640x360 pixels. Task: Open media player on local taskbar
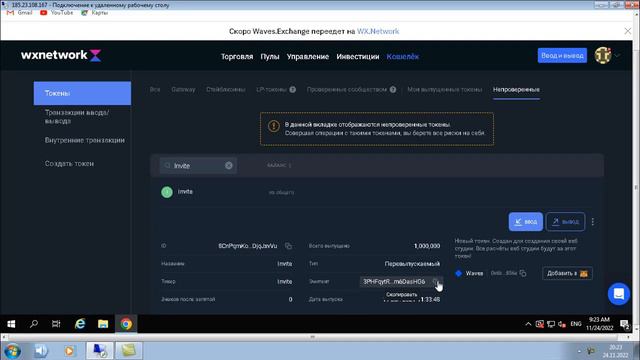tap(69, 351)
